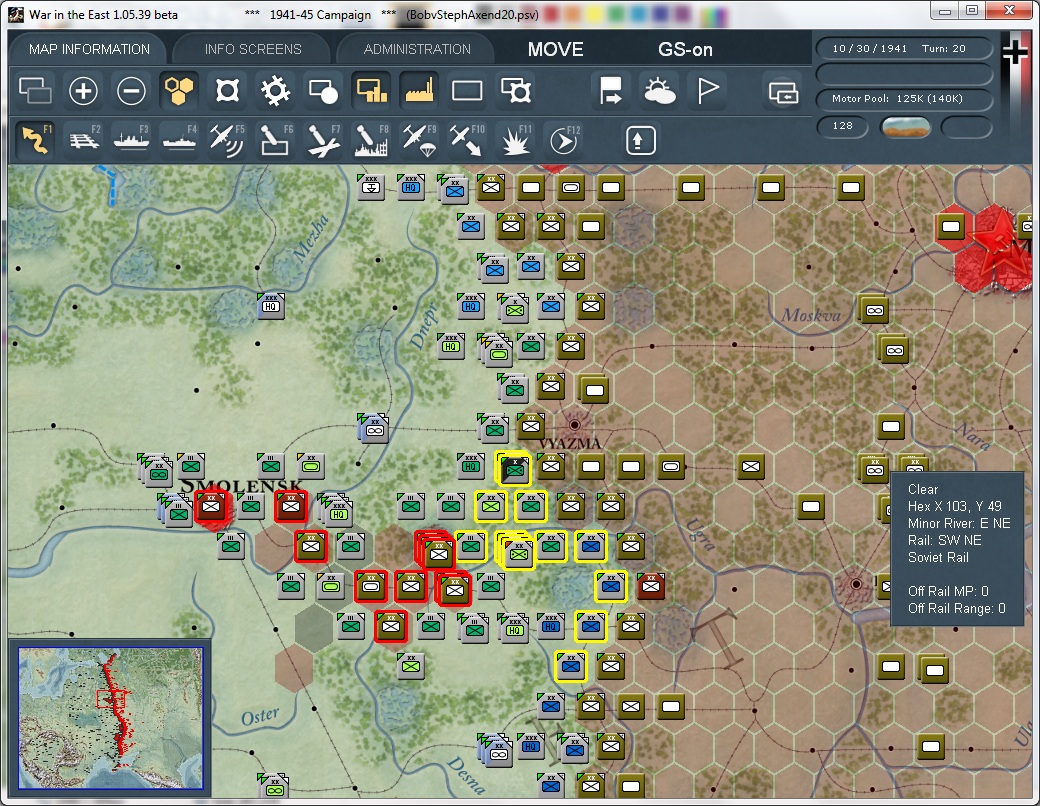Select F5 air recon mode
This screenshot has height=806, width=1040.
point(227,139)
